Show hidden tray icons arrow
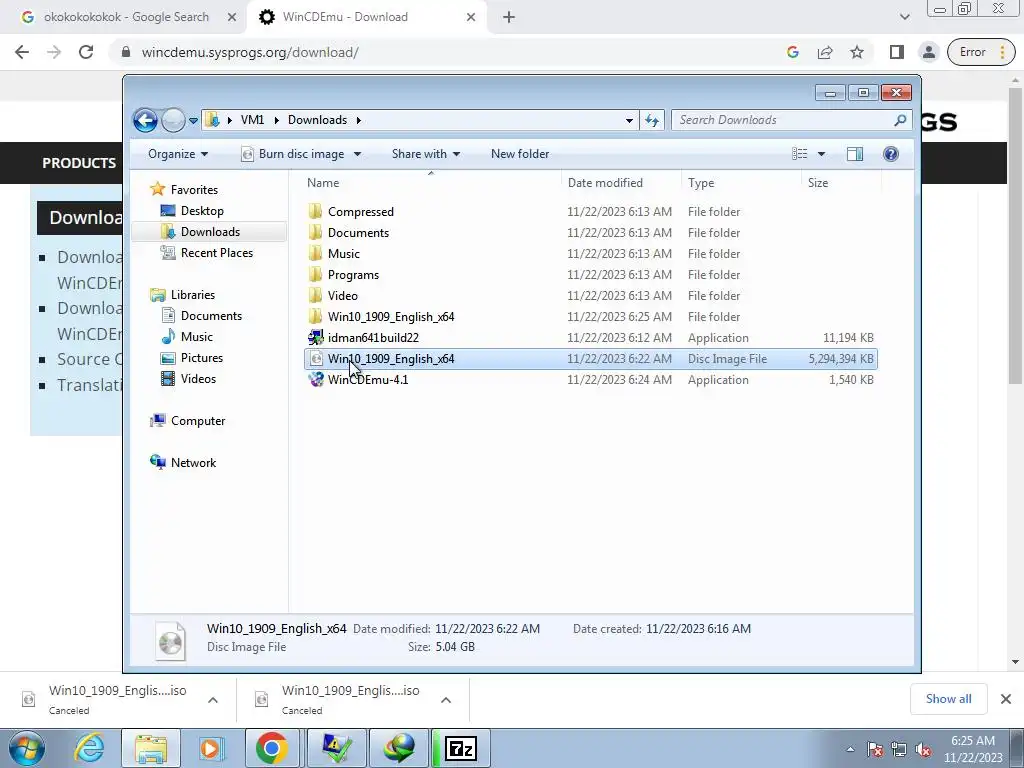Image resolution: width=1024 pixels, height=768 pixels. click(850, 749)
